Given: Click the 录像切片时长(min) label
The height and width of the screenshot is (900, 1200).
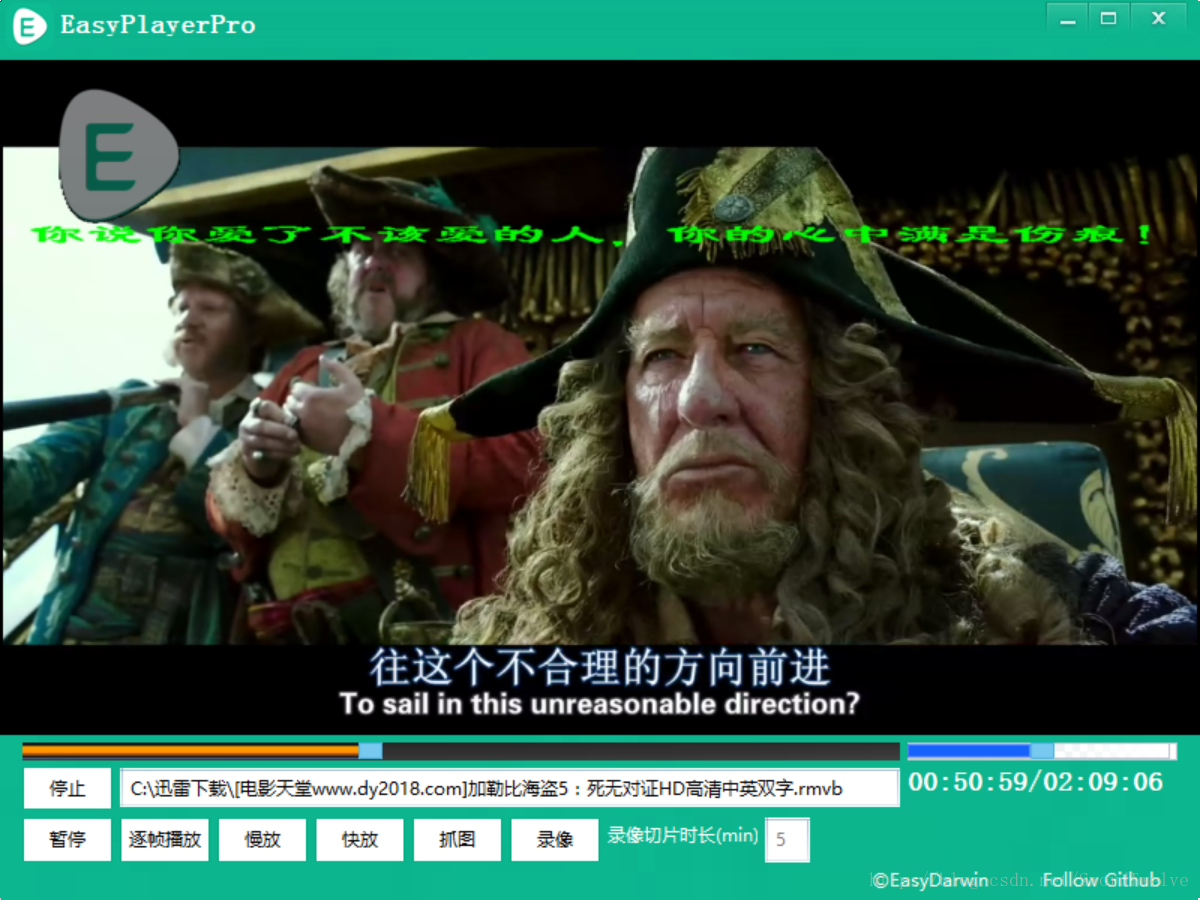Looking at the screenshot, I should point(683,835).
